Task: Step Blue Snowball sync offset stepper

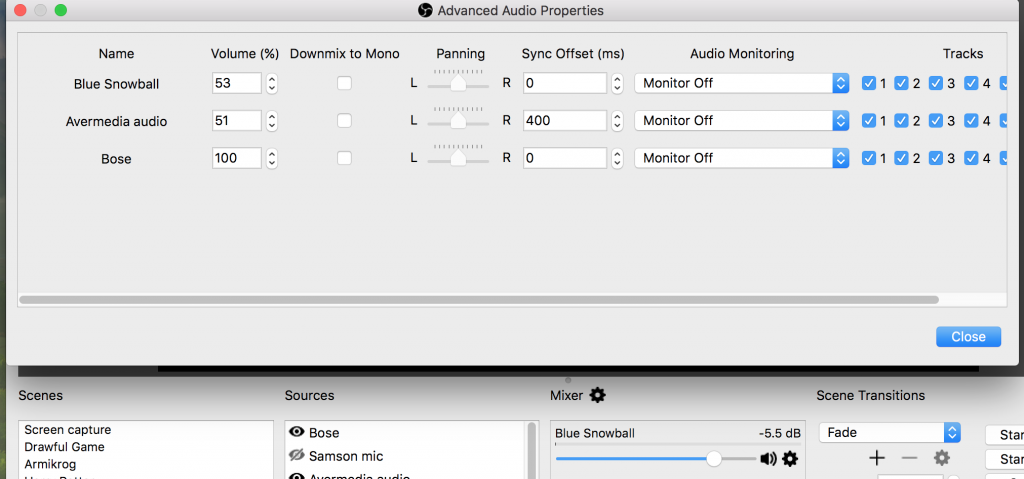Action: tap(617, 83)
